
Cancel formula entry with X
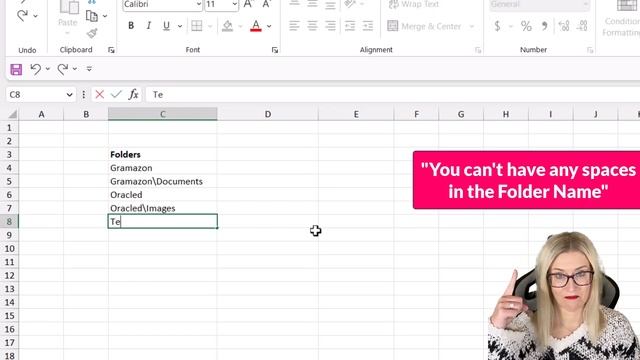point(99,95)
